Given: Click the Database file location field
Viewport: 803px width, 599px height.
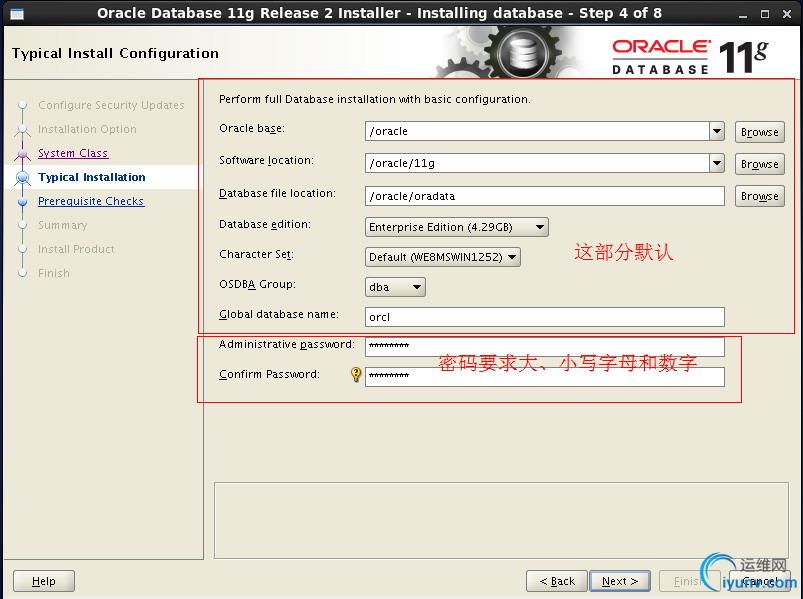Looking at the screenshot, I should (545, 196).
